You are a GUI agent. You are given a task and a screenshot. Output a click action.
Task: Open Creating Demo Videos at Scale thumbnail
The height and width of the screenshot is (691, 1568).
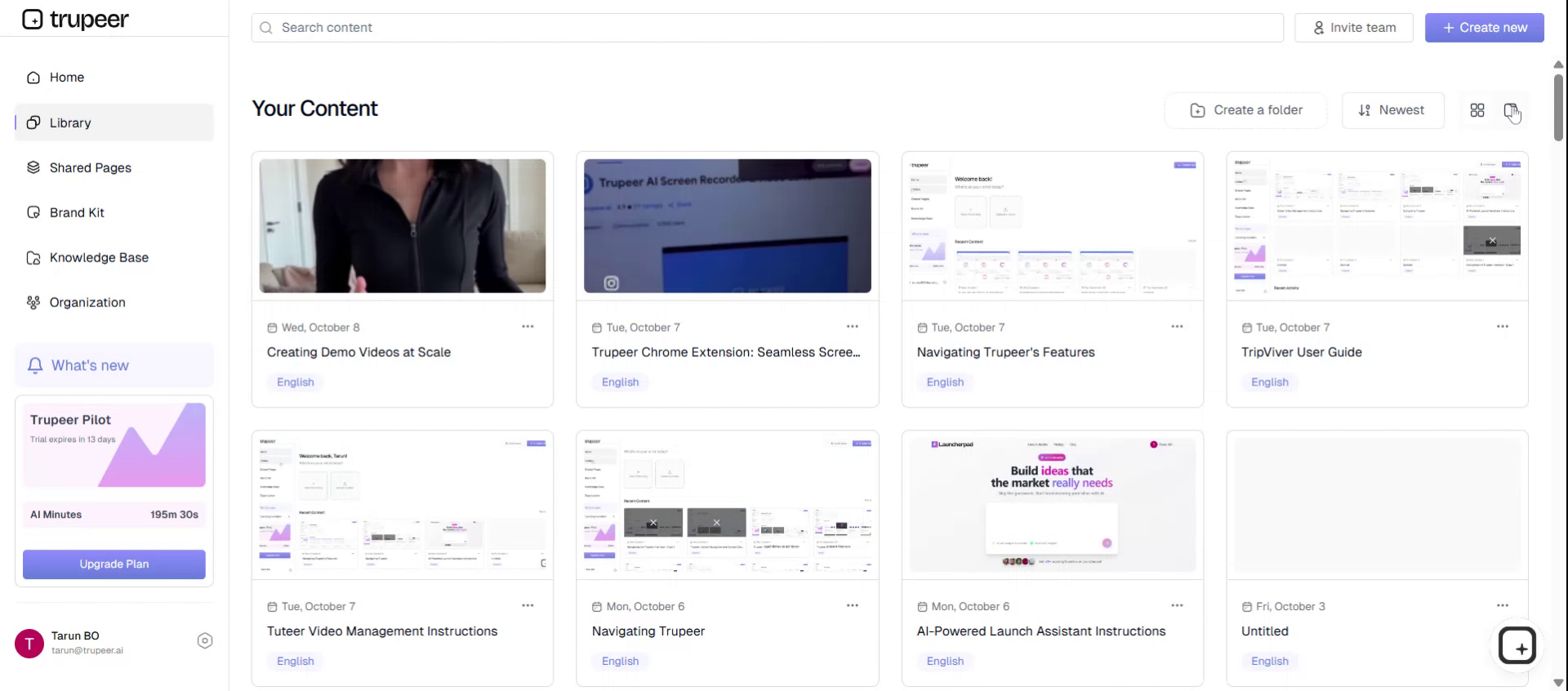click(x=403, y=226)
